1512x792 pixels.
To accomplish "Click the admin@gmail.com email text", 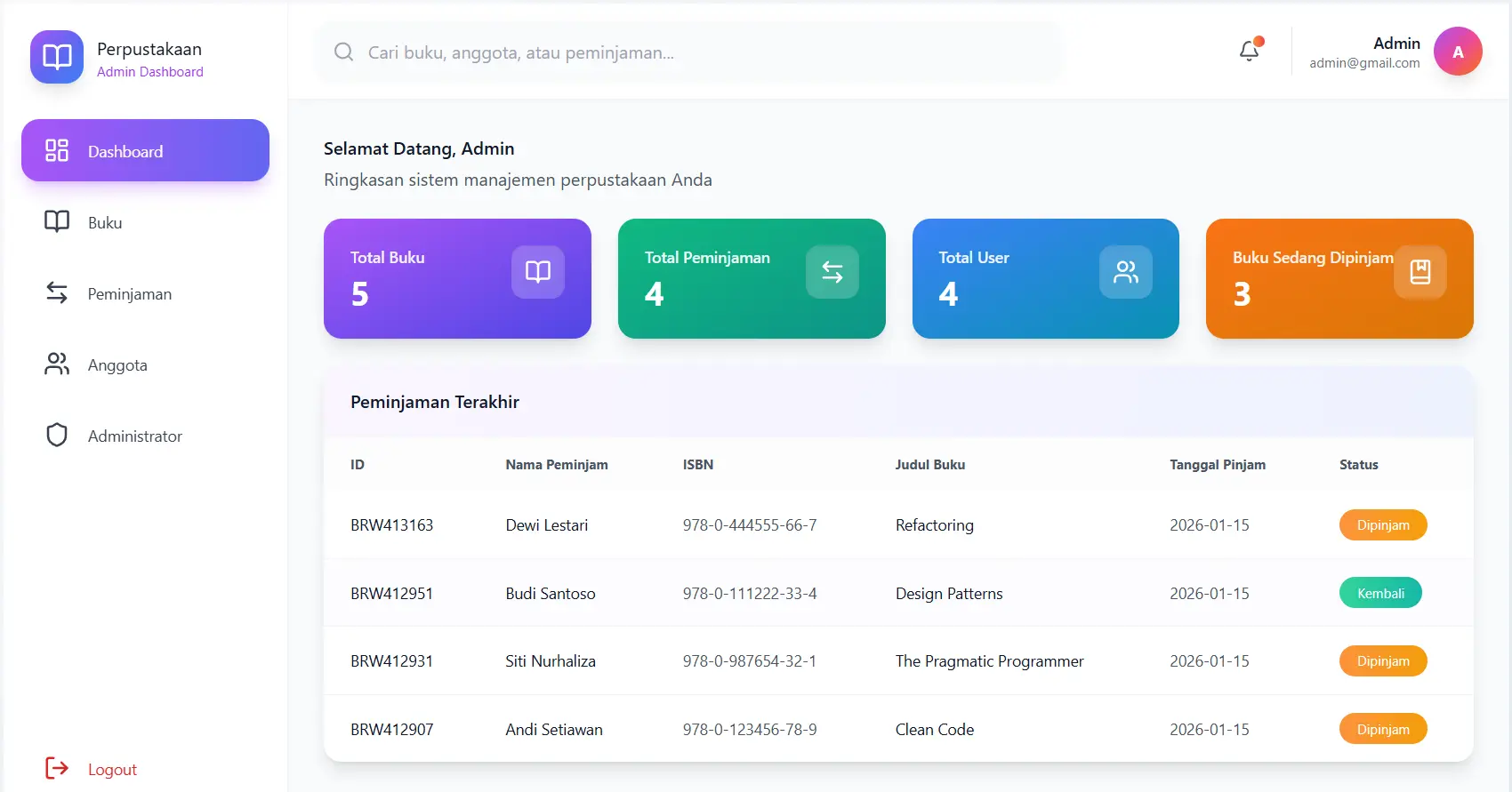I will coord(1364,63).
